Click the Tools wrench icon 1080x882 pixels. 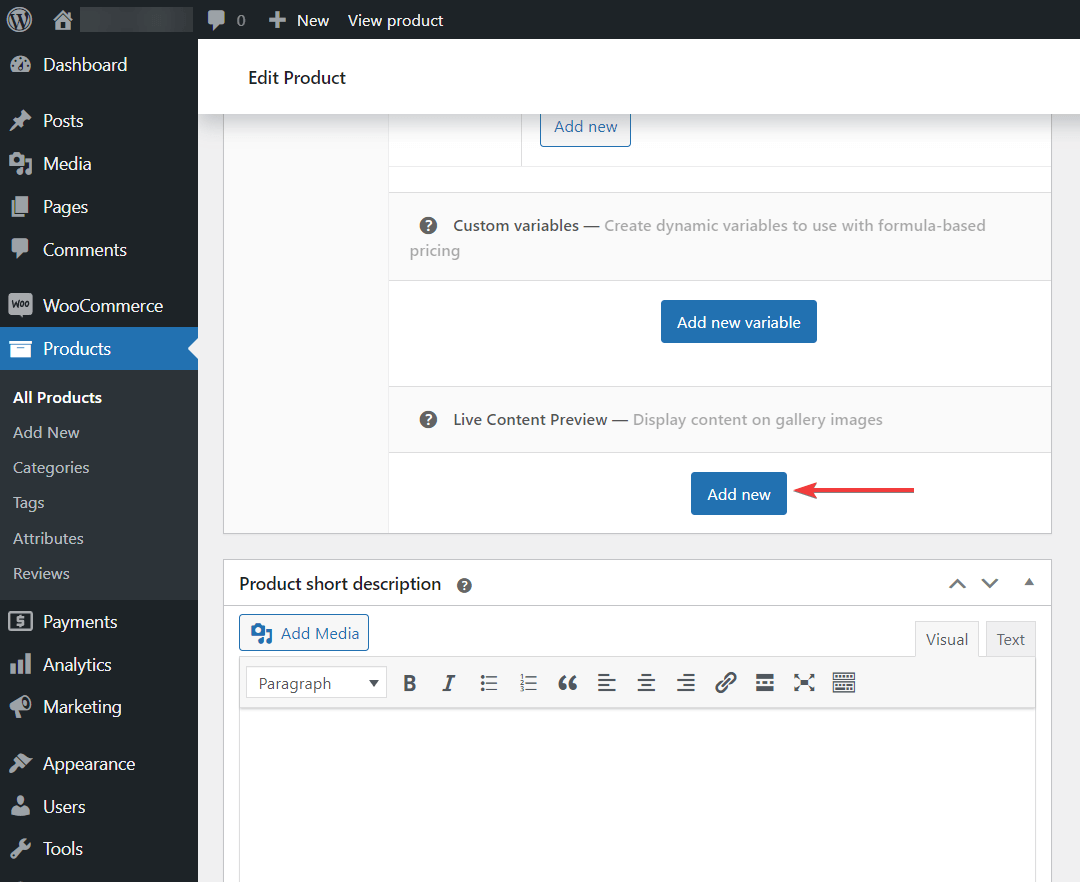pos(21,848)
